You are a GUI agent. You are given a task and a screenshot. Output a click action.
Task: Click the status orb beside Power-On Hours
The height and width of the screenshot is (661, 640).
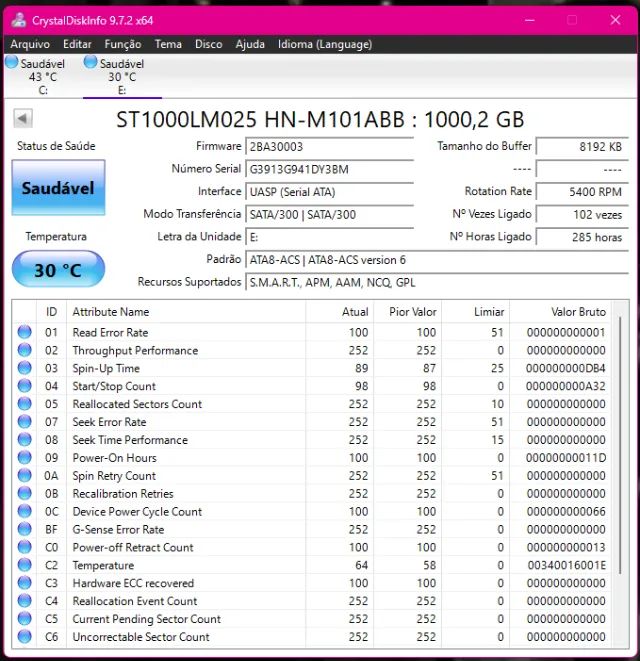25,458
